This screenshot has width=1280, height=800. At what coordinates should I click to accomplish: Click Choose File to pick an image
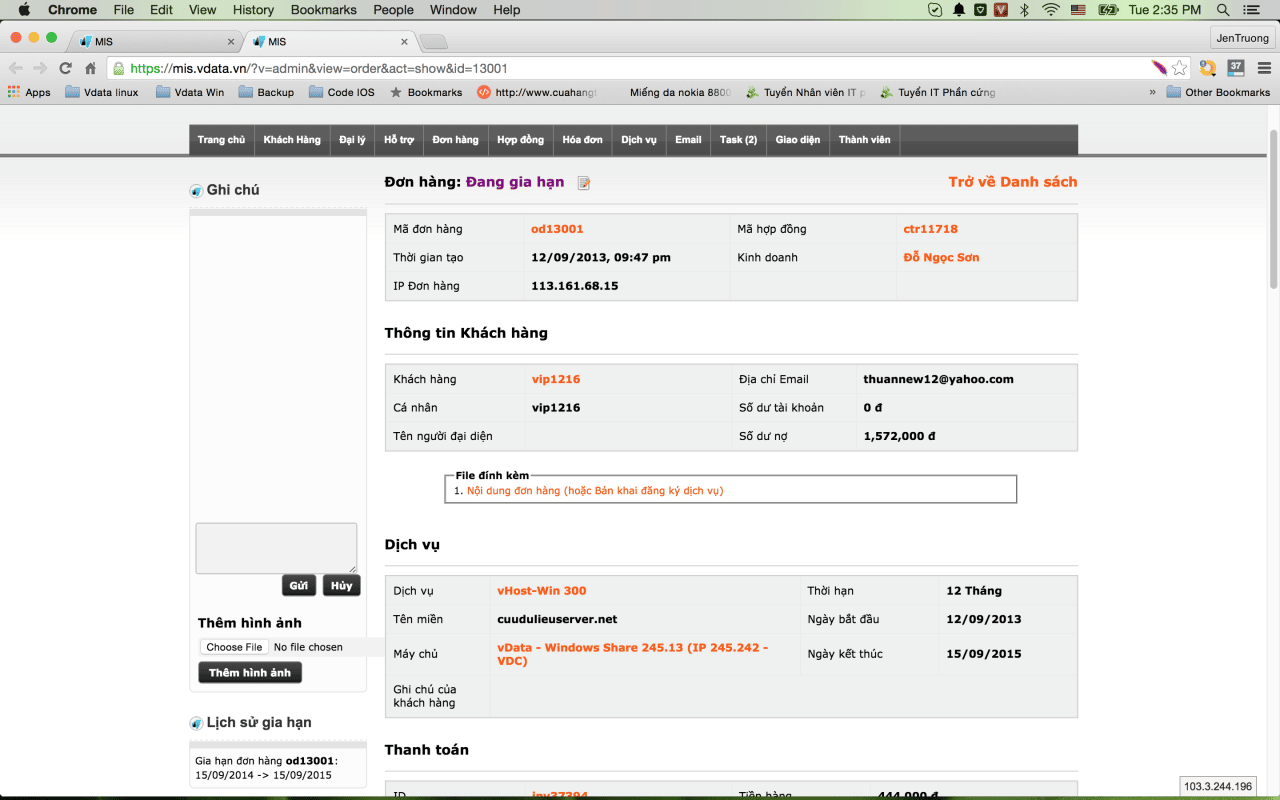[x=234, y=647]
